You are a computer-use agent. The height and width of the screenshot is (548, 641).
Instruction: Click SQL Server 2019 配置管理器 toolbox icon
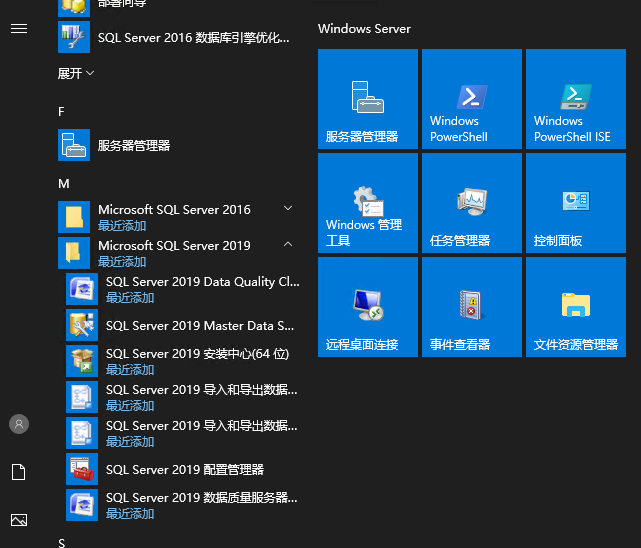click(x=82, y=469)
